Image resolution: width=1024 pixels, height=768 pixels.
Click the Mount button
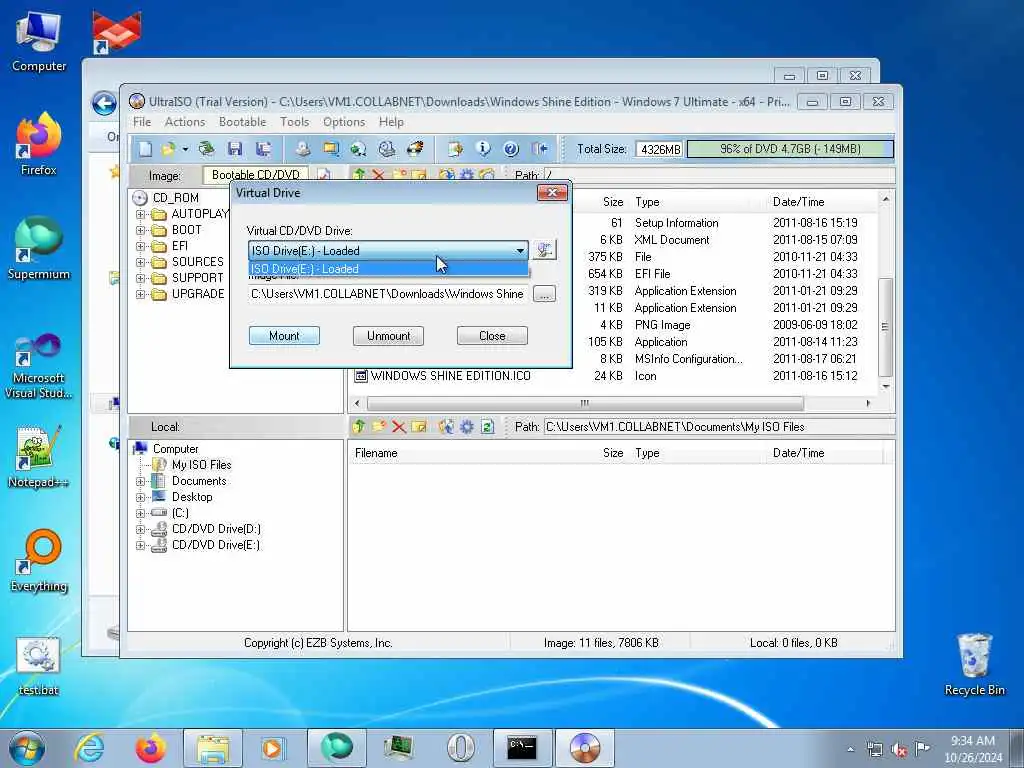point(284,336)
